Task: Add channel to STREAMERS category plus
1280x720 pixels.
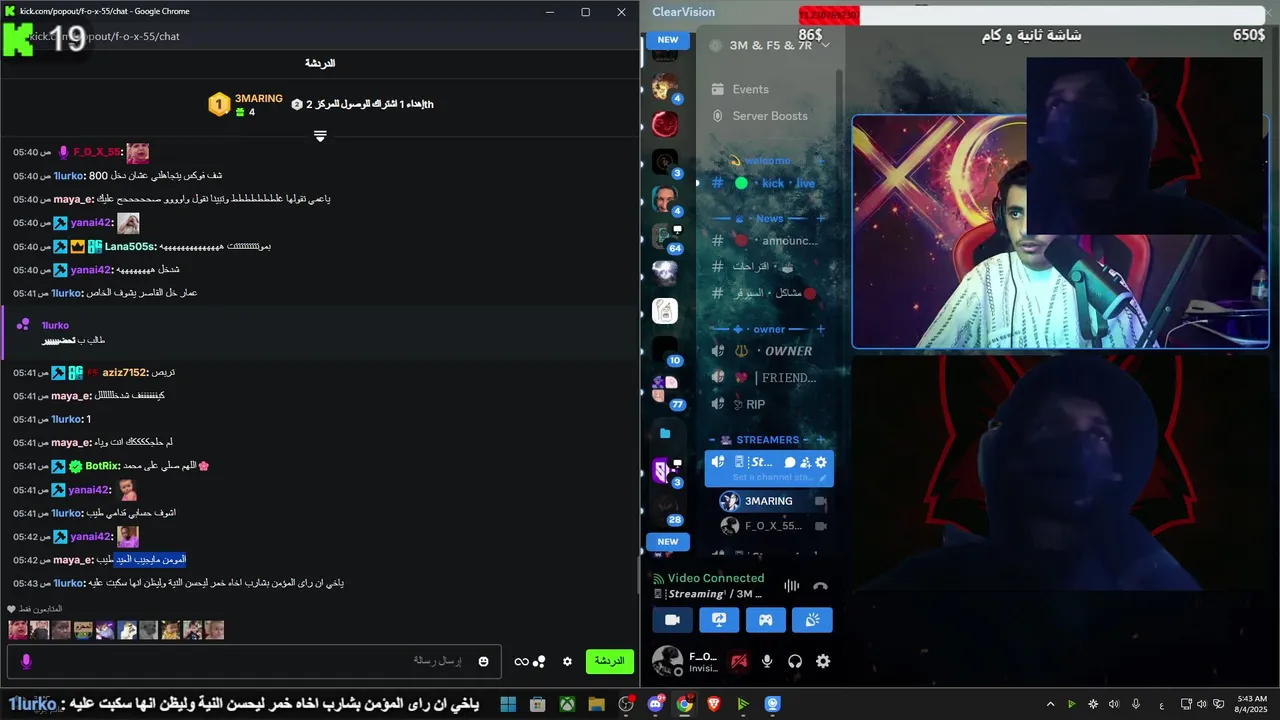Action: 821,440
